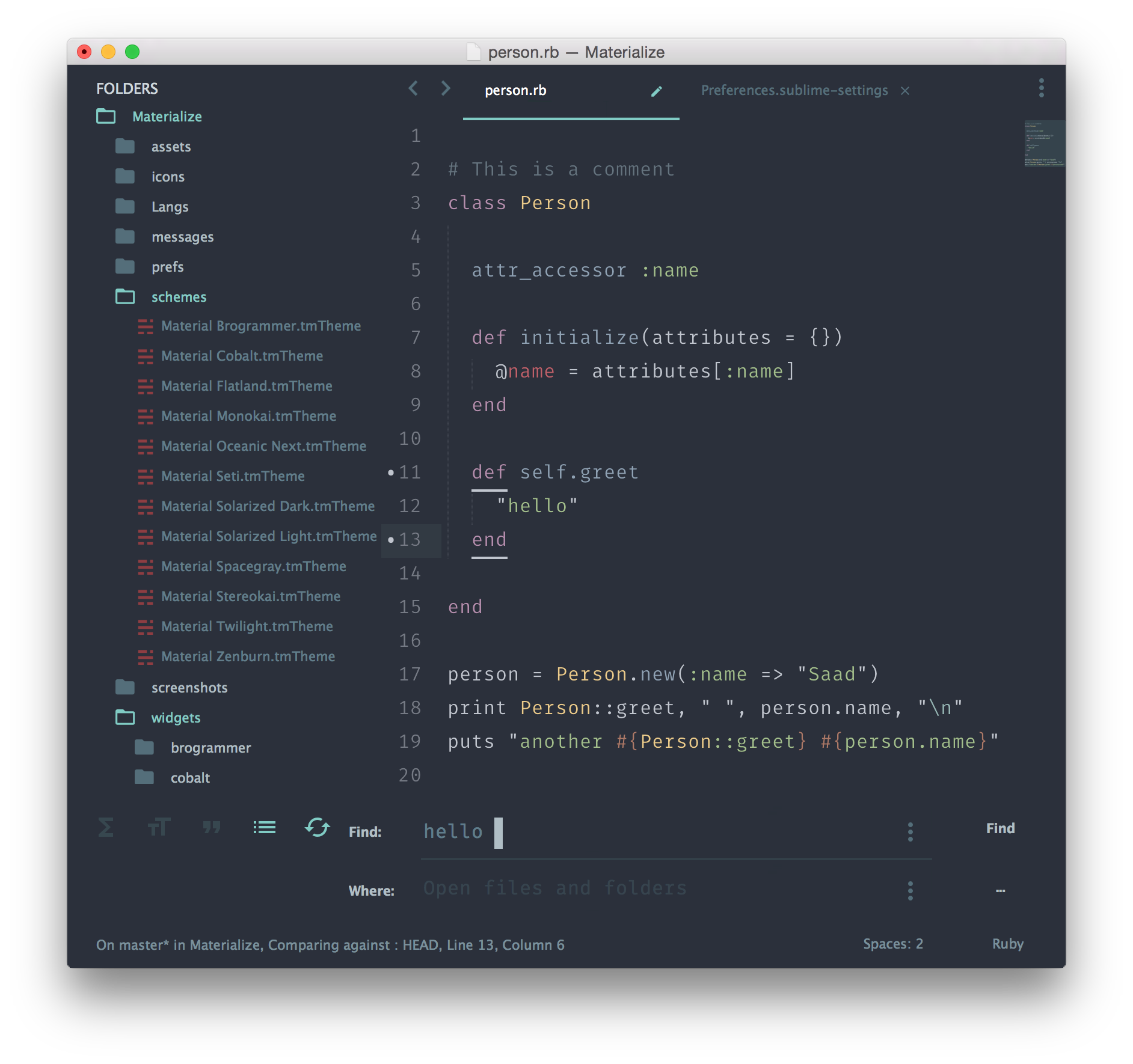
Task: Toggle case sensitive search icon
Action: (159, 828)
